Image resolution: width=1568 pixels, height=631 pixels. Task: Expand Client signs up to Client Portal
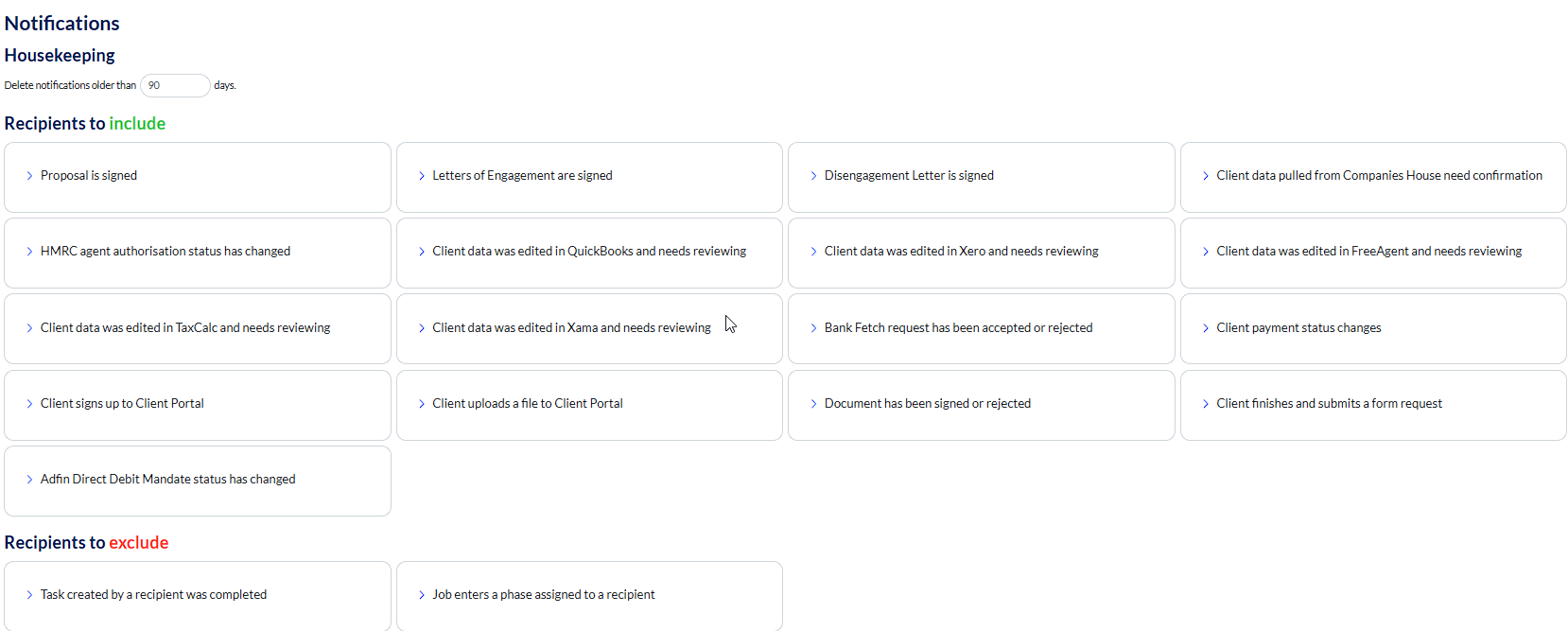(x=30, y=404)
